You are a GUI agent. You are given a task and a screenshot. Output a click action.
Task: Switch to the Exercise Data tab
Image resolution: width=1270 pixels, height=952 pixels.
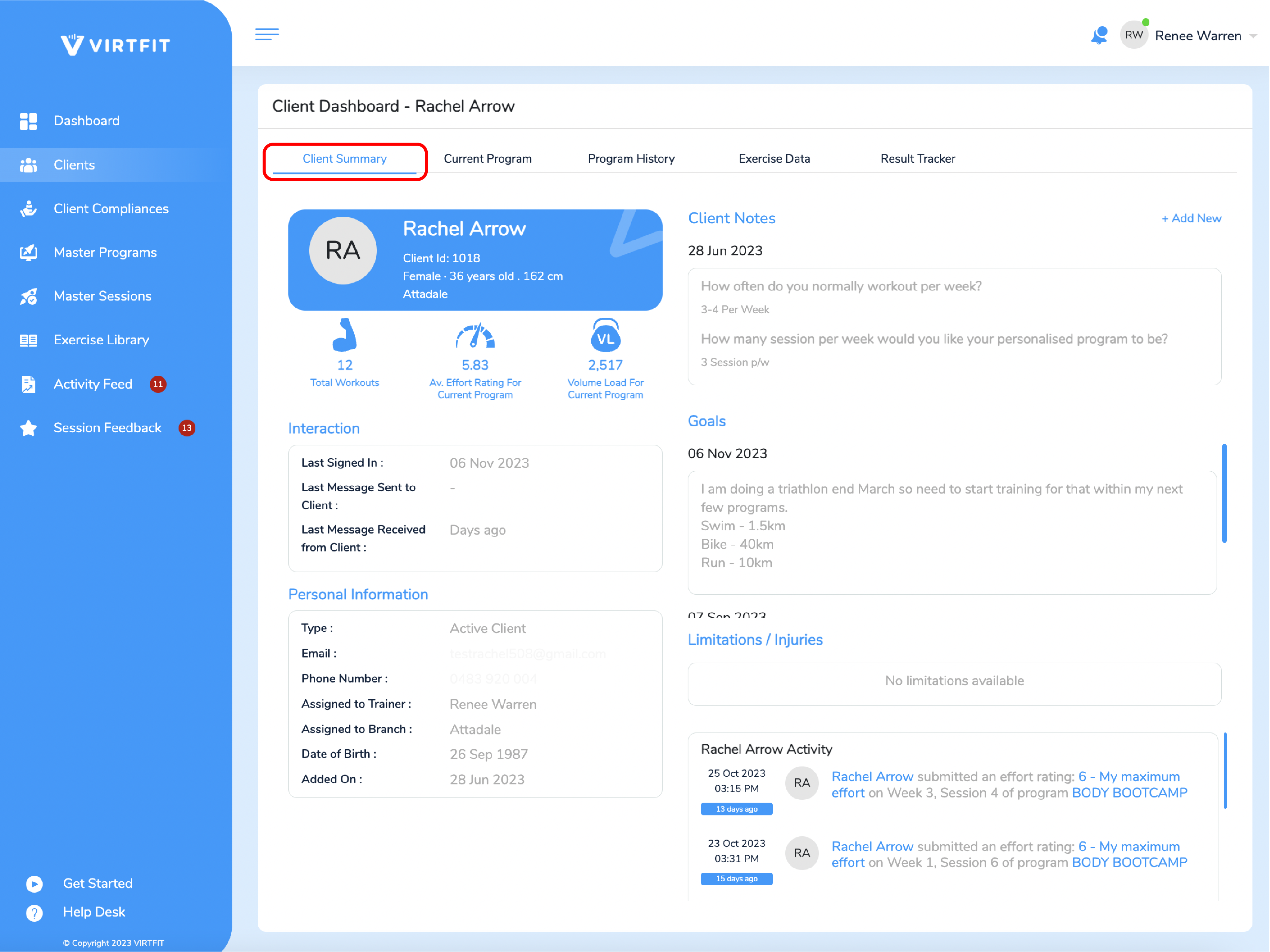click(x=775, y=159)
